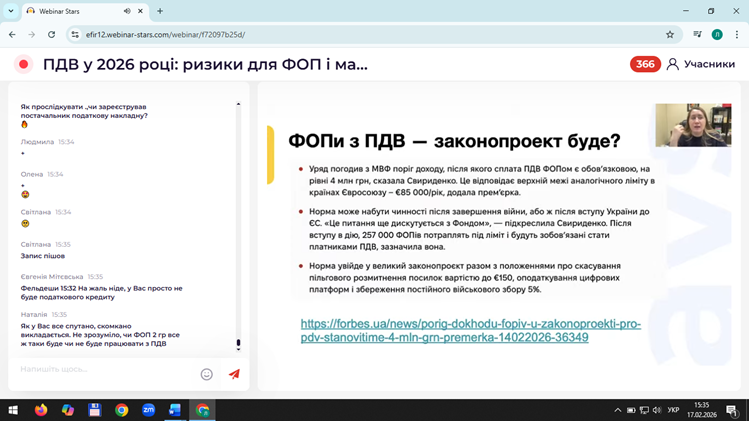Open a new browser tab
This screenshot has width=749, height=421.
[x=160, y=11]
